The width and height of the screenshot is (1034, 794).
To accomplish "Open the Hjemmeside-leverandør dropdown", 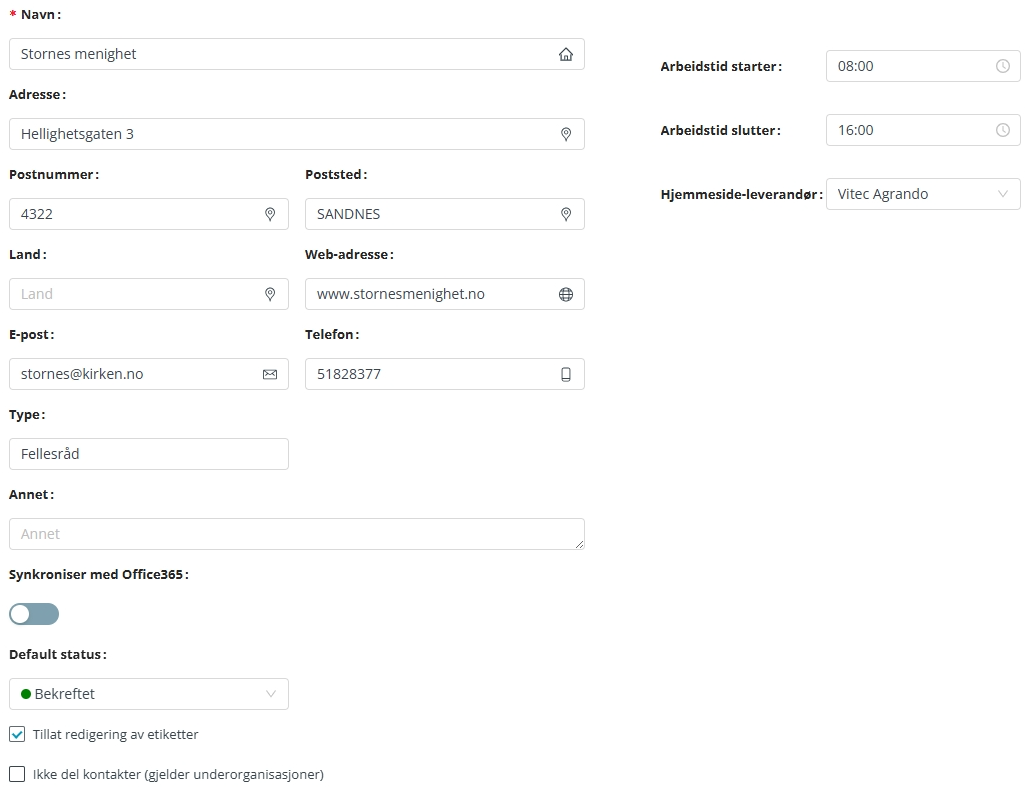I will pos(923,194).
